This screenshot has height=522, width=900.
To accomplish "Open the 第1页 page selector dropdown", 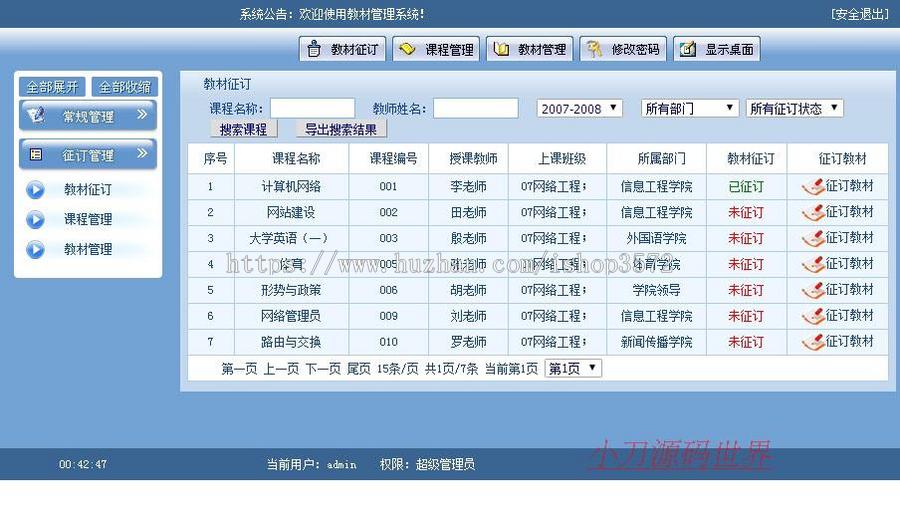I will [x=573, y=368].
